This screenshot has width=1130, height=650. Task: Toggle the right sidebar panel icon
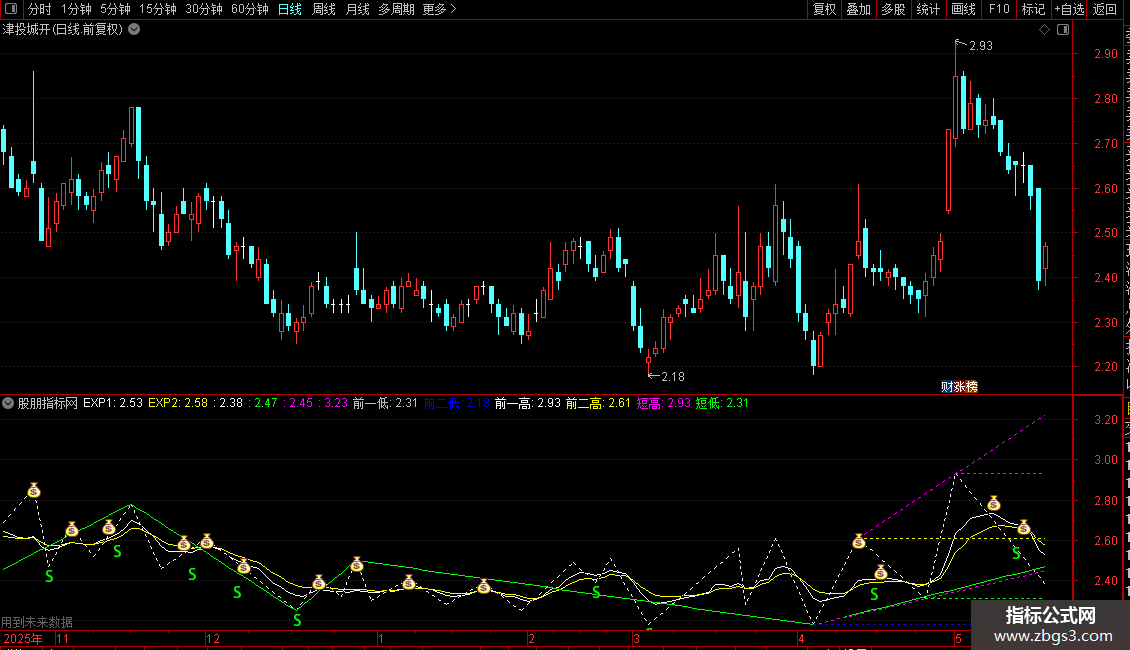click(1063, 30)
